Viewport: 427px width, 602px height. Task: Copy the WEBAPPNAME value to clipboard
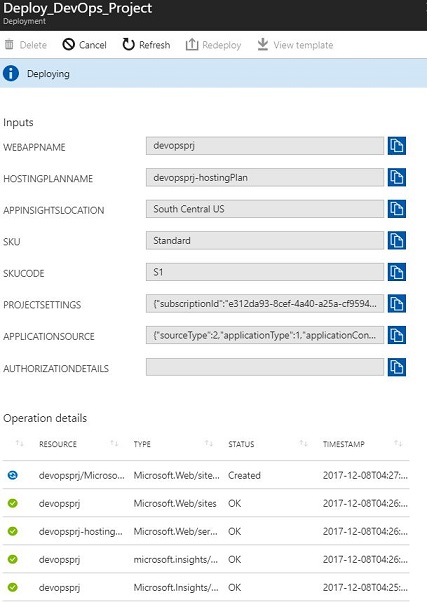(x=397, y=146)
